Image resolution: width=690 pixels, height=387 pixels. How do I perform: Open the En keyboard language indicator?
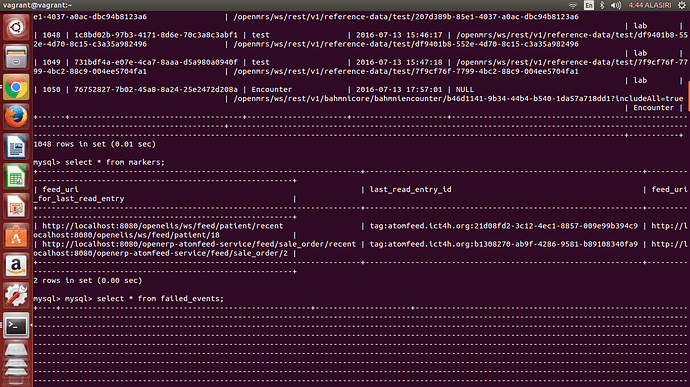coord(589,5)
